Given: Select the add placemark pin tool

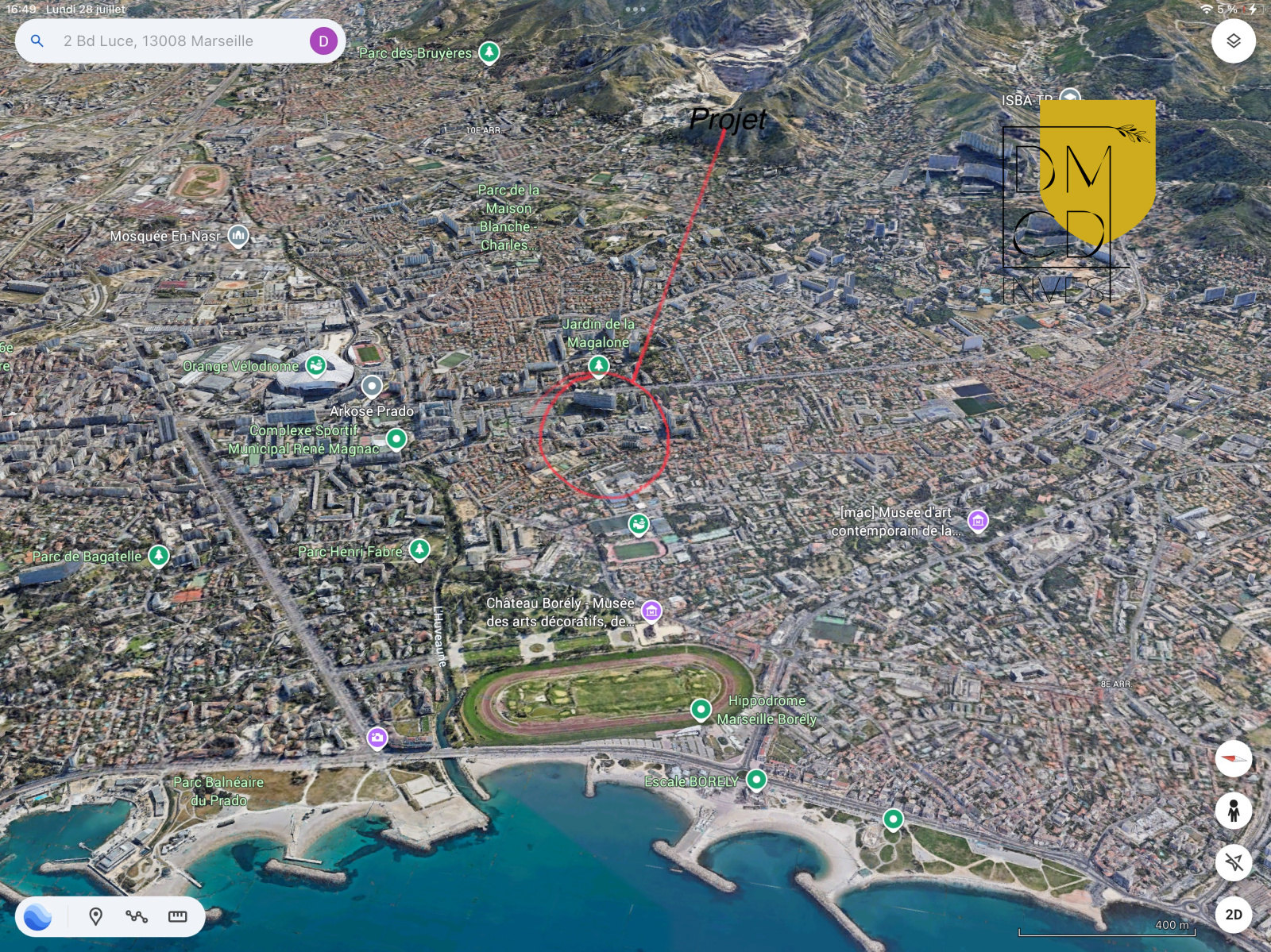Looking at the screenshot, I should coord(96,916).
